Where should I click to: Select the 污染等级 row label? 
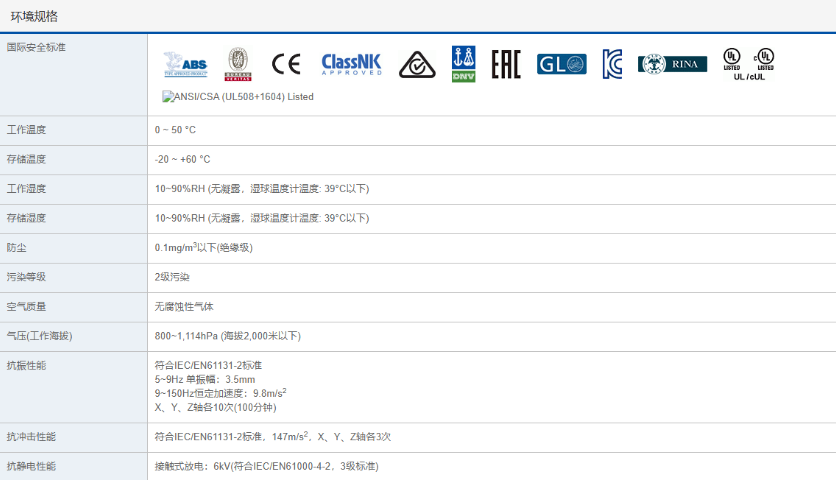pyautogui.click(x=26, y=277)
